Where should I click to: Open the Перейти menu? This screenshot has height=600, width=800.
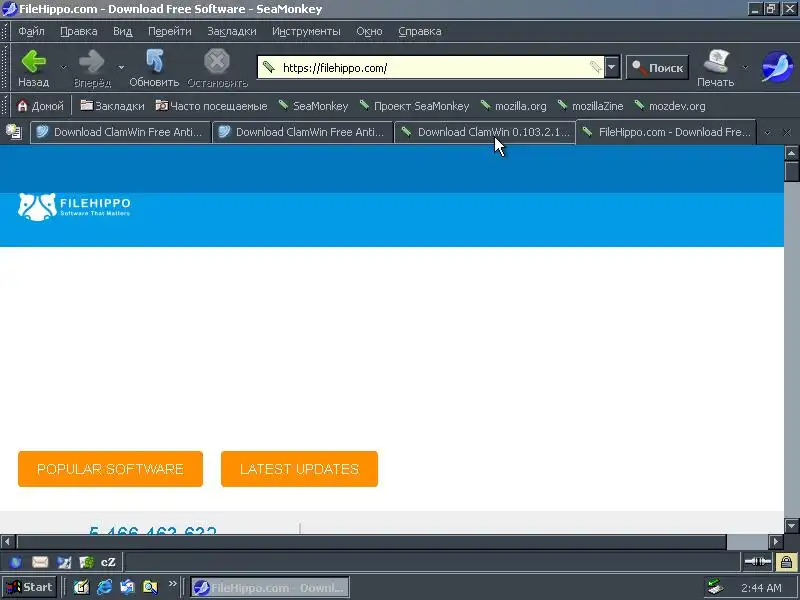[169, 31]
